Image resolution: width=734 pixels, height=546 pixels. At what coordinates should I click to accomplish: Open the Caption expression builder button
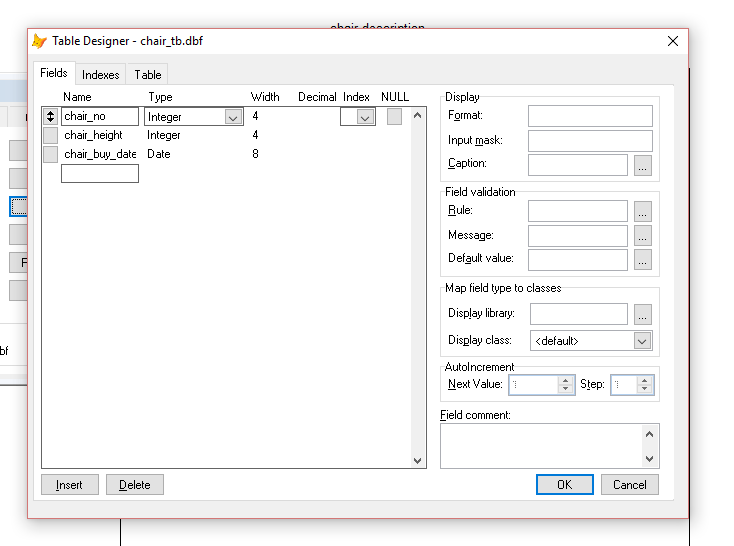click(x=643, y=165)
